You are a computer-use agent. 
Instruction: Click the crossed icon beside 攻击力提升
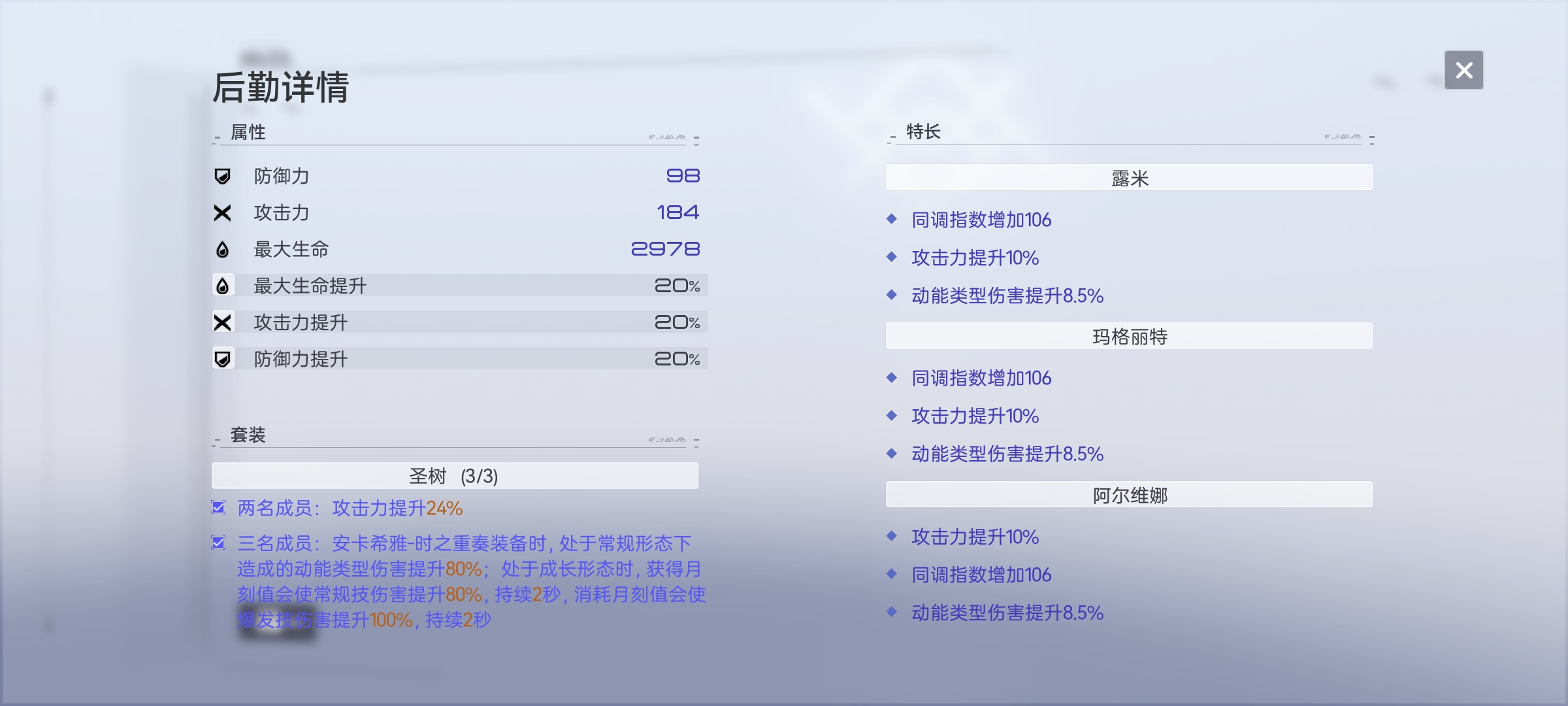coord(223,322)
